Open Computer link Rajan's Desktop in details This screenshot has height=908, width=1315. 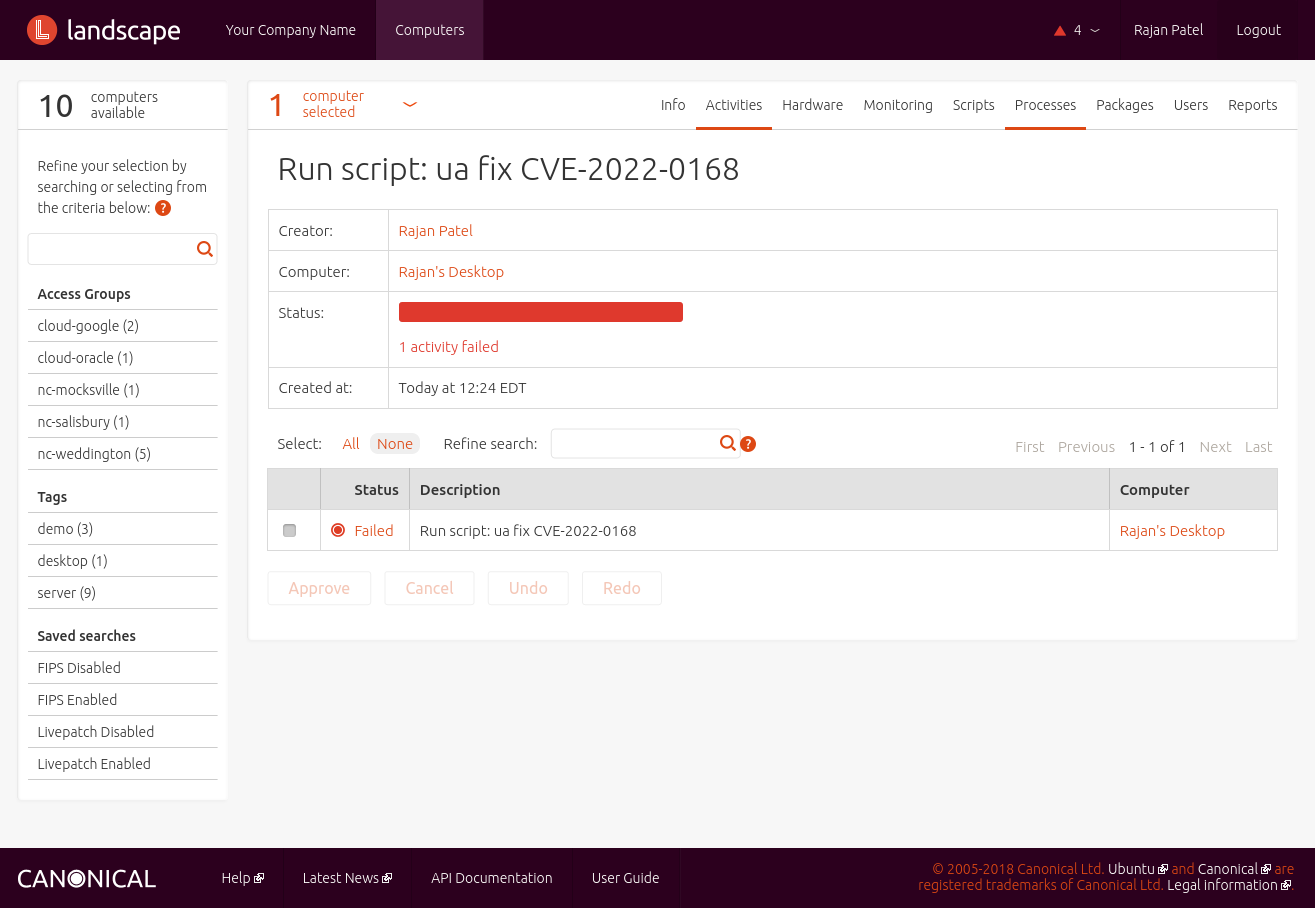pyautogui.click(x=451, y=272)
